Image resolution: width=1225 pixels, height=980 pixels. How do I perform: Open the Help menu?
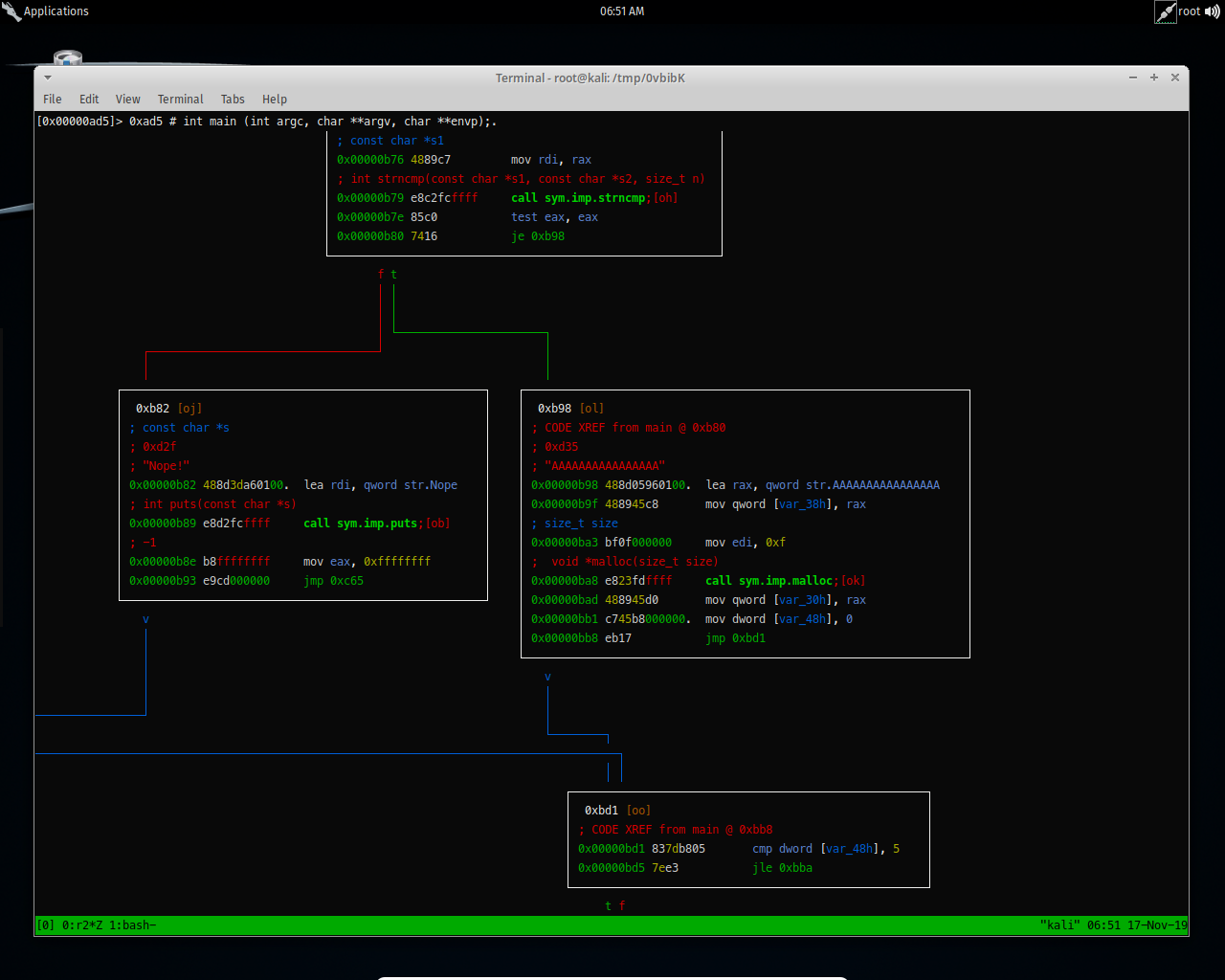point(275,100)
